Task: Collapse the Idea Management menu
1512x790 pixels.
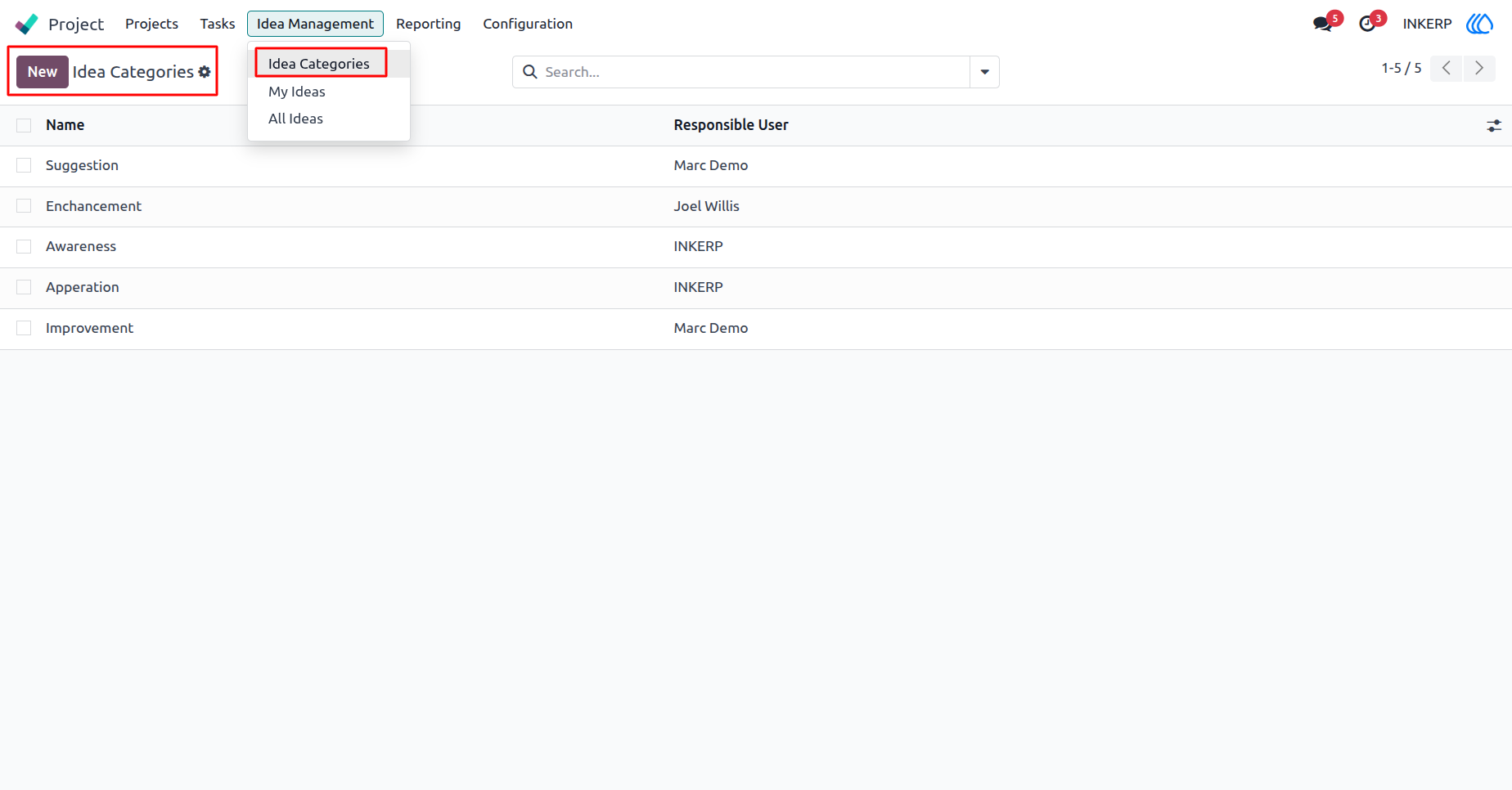Action: (x=315, y=24)
